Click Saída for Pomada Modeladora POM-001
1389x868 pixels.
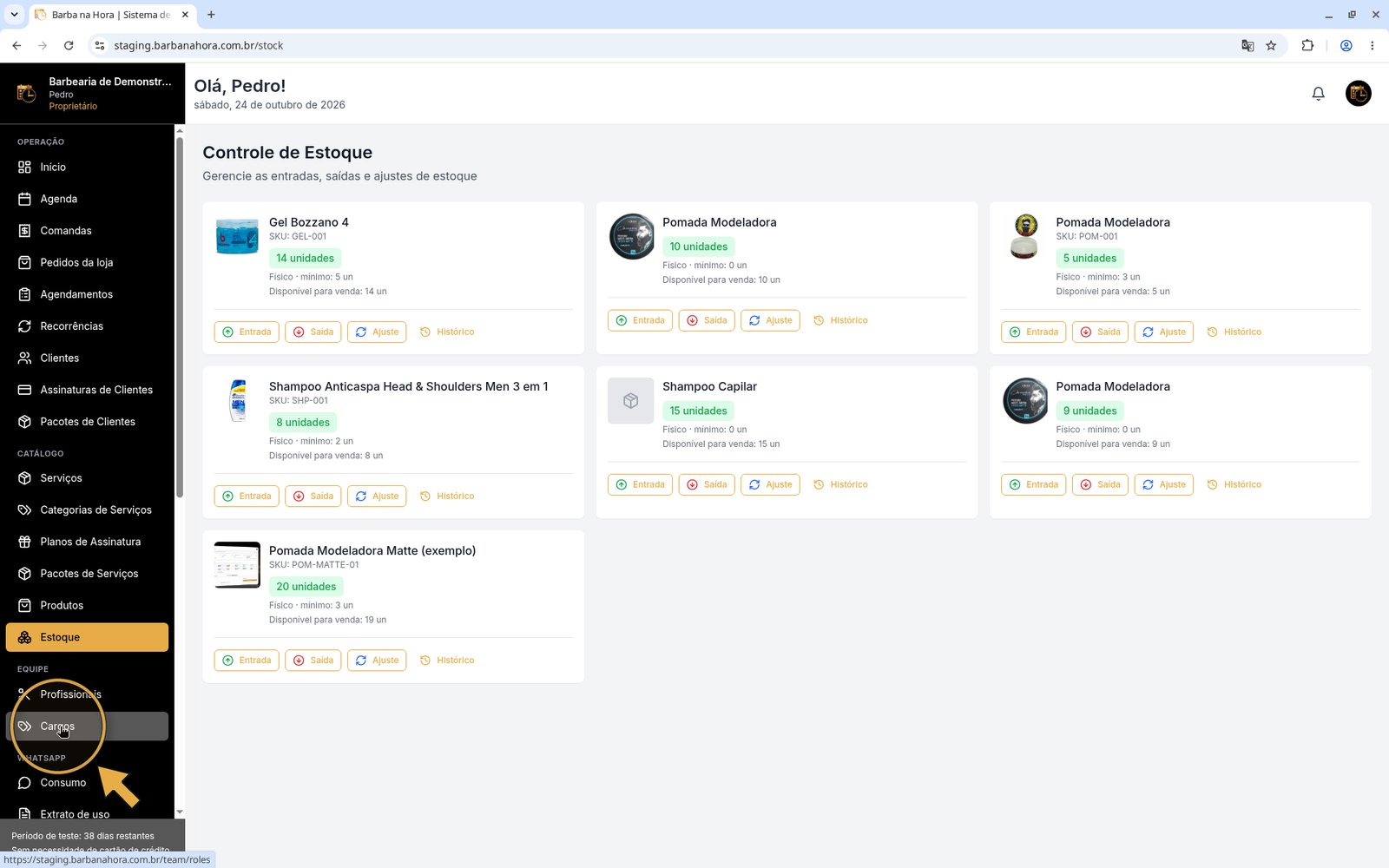(1100, 332)
